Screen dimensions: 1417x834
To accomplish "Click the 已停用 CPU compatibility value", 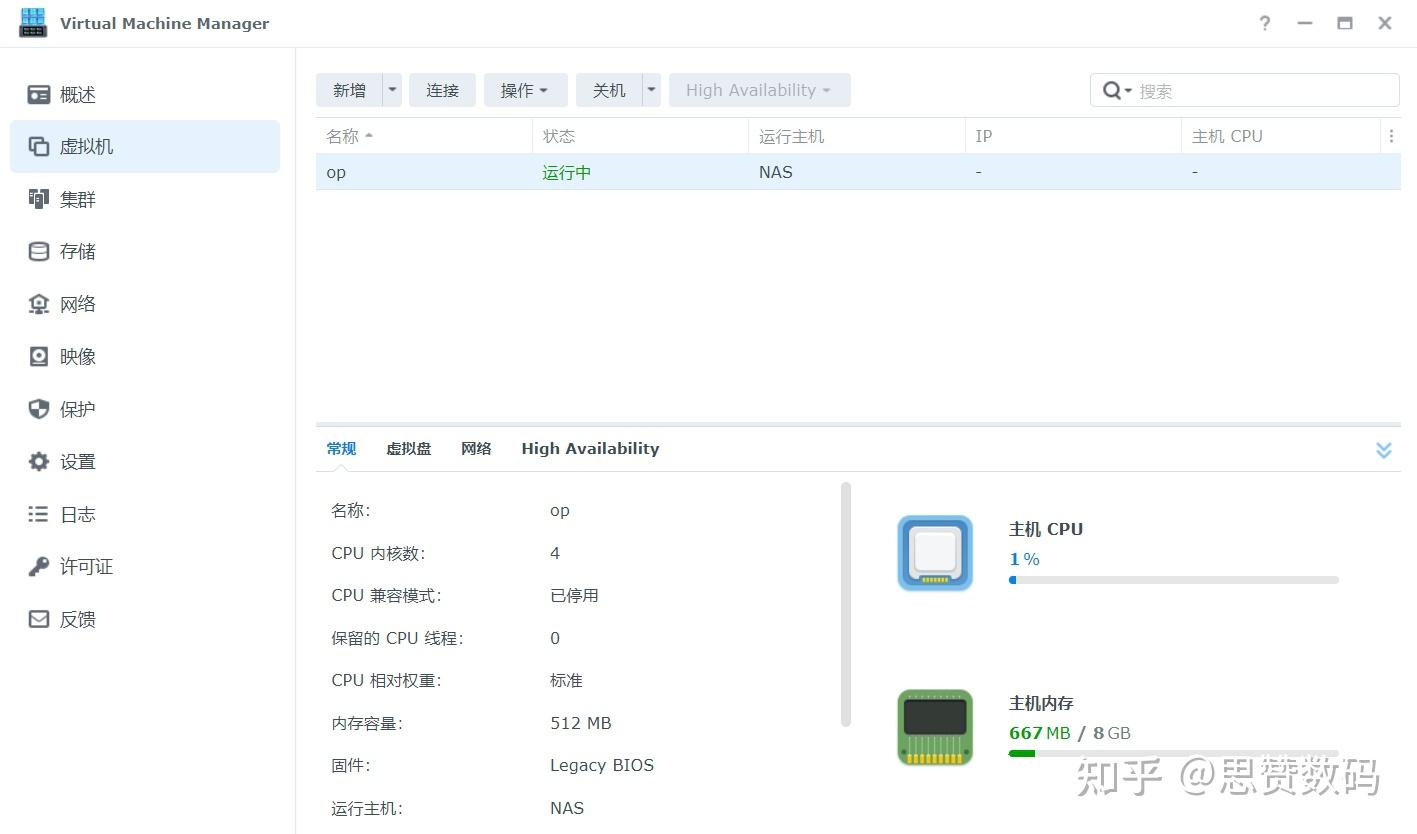I will pos(574,595).
